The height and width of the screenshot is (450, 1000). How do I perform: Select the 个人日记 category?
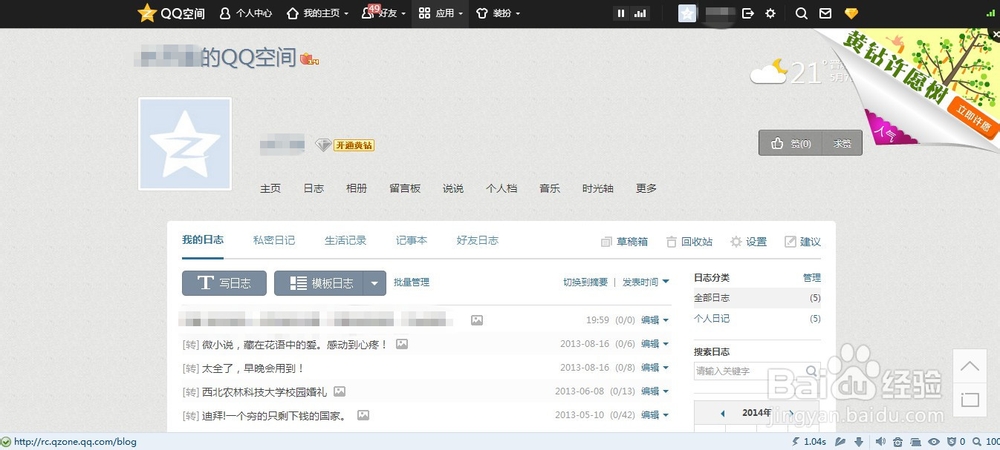click(x=757, y=319)
